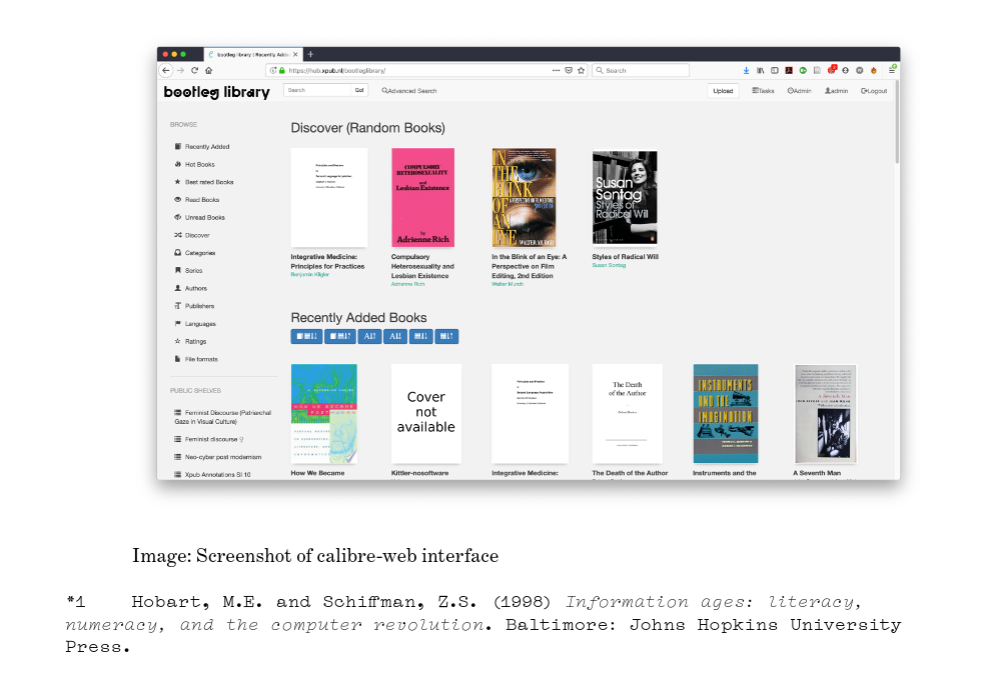The width and height of the screenshot is (990, 699).
Task: Open the Tasks menu item in header
Action: (763, 91)
